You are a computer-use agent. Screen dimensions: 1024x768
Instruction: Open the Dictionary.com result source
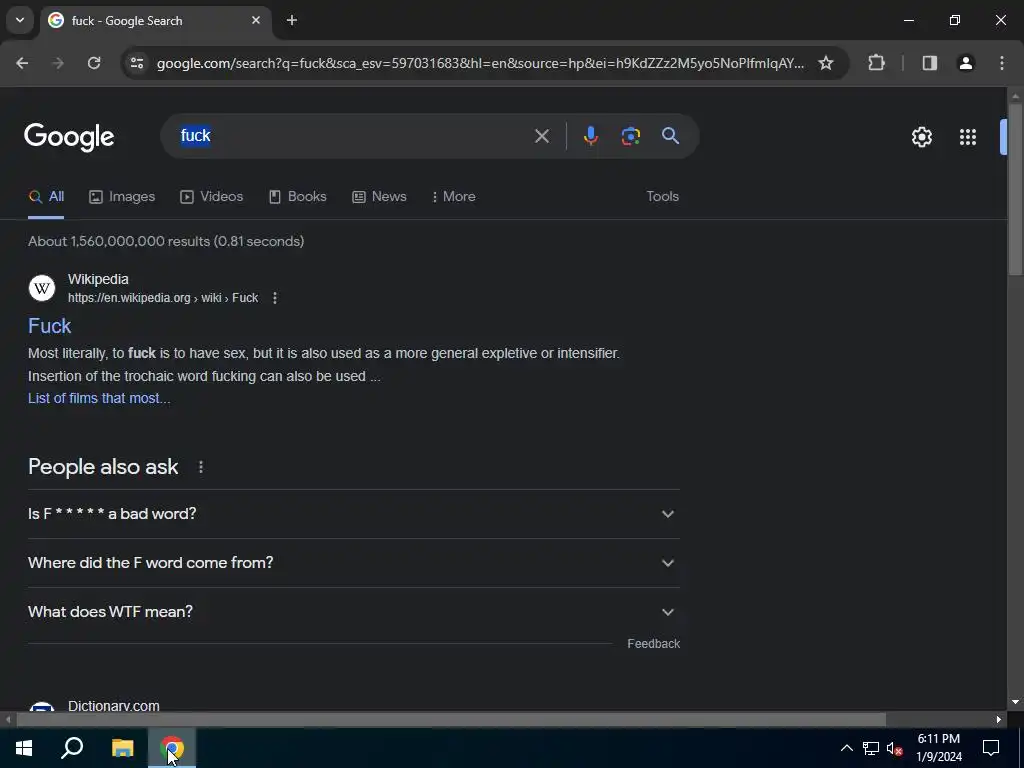click(114, 706)
